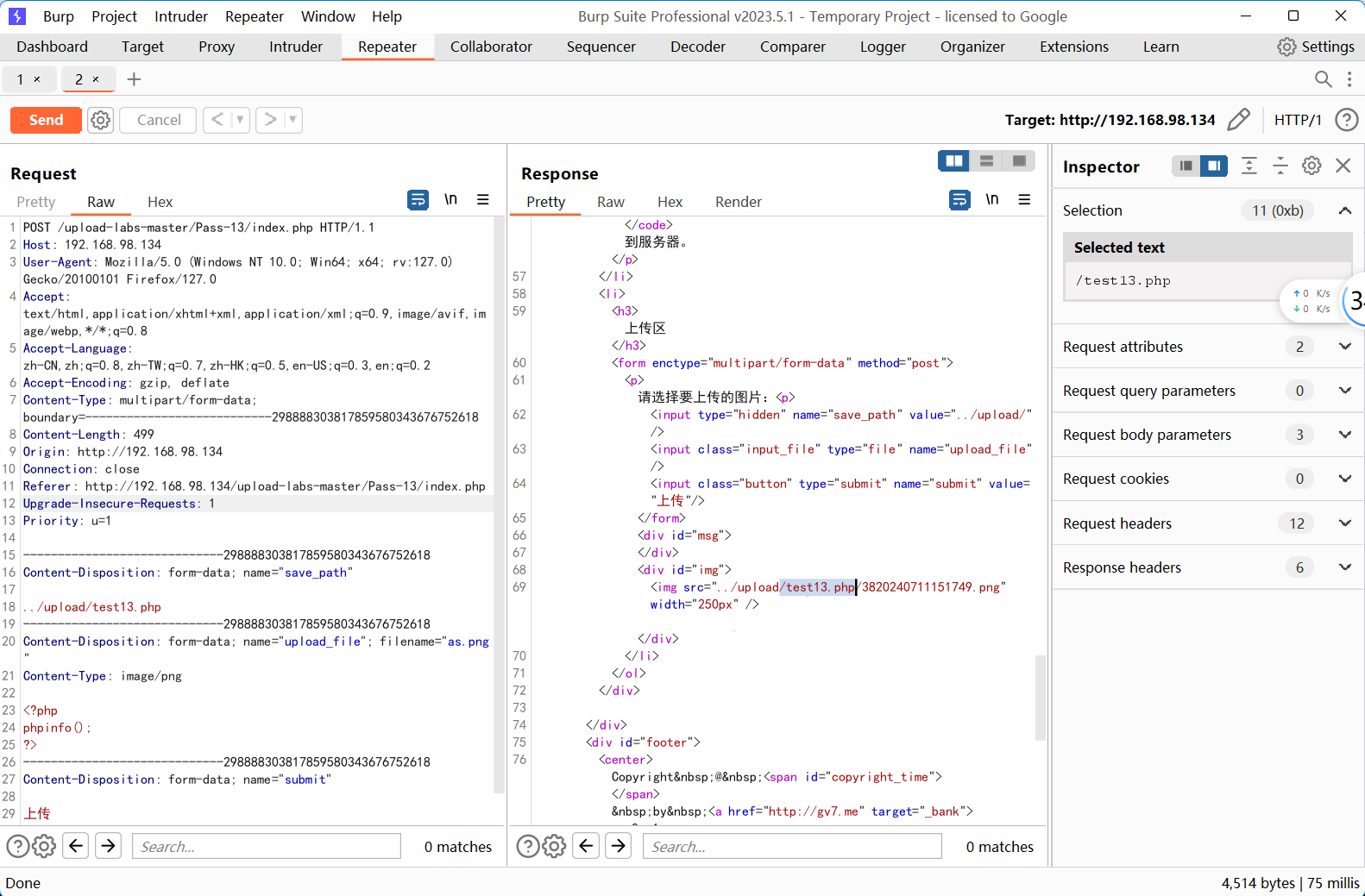Open Request panel hamburger menu
The width and height of the screenshot is (1365, 896).
pos(483,200)
